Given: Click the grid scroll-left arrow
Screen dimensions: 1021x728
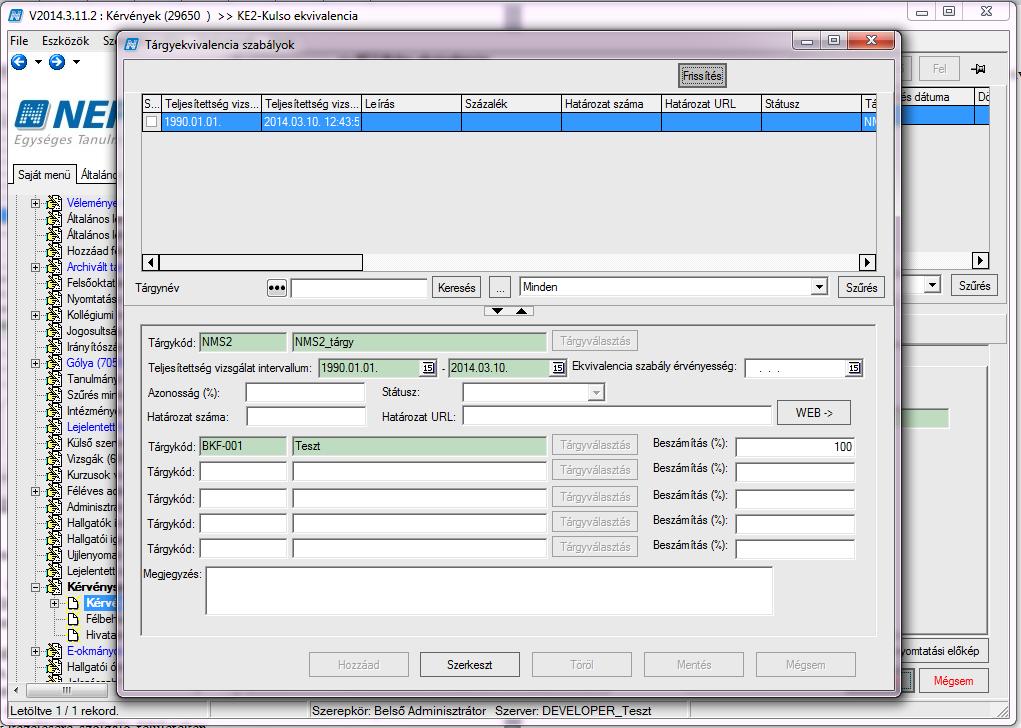Looking at the screenshot, I should 150,262.
